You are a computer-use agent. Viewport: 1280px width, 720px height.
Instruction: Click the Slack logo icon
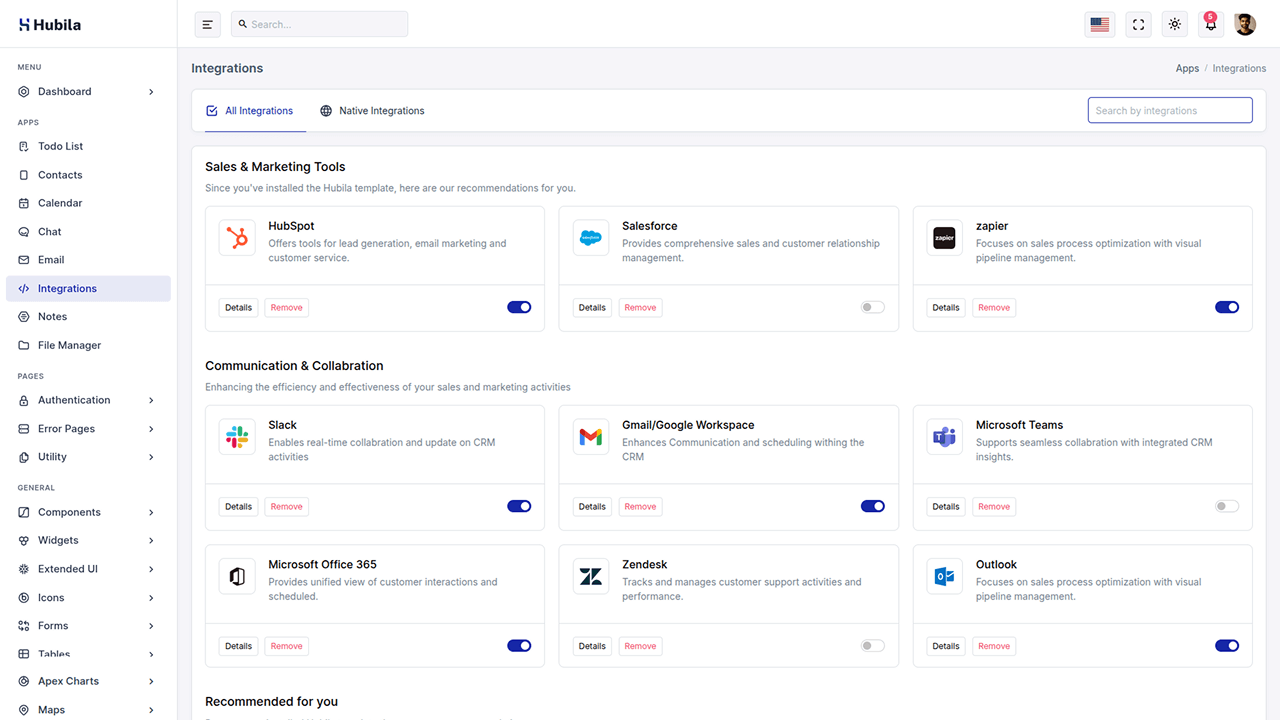coord(237,437)
